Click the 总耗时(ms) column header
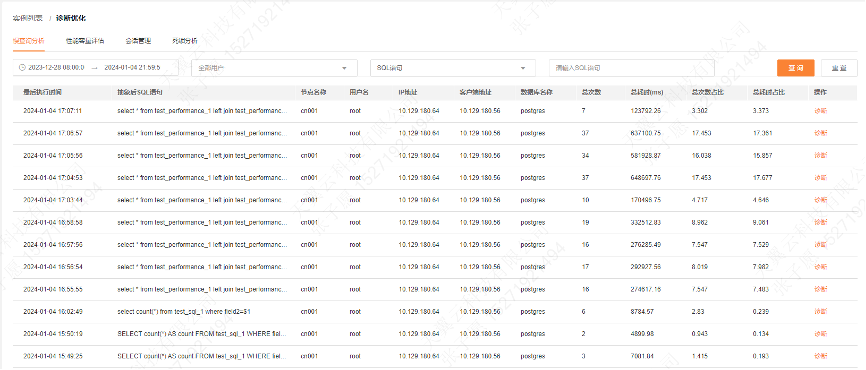Screen dimensions: 866x370 click(647, 92)
